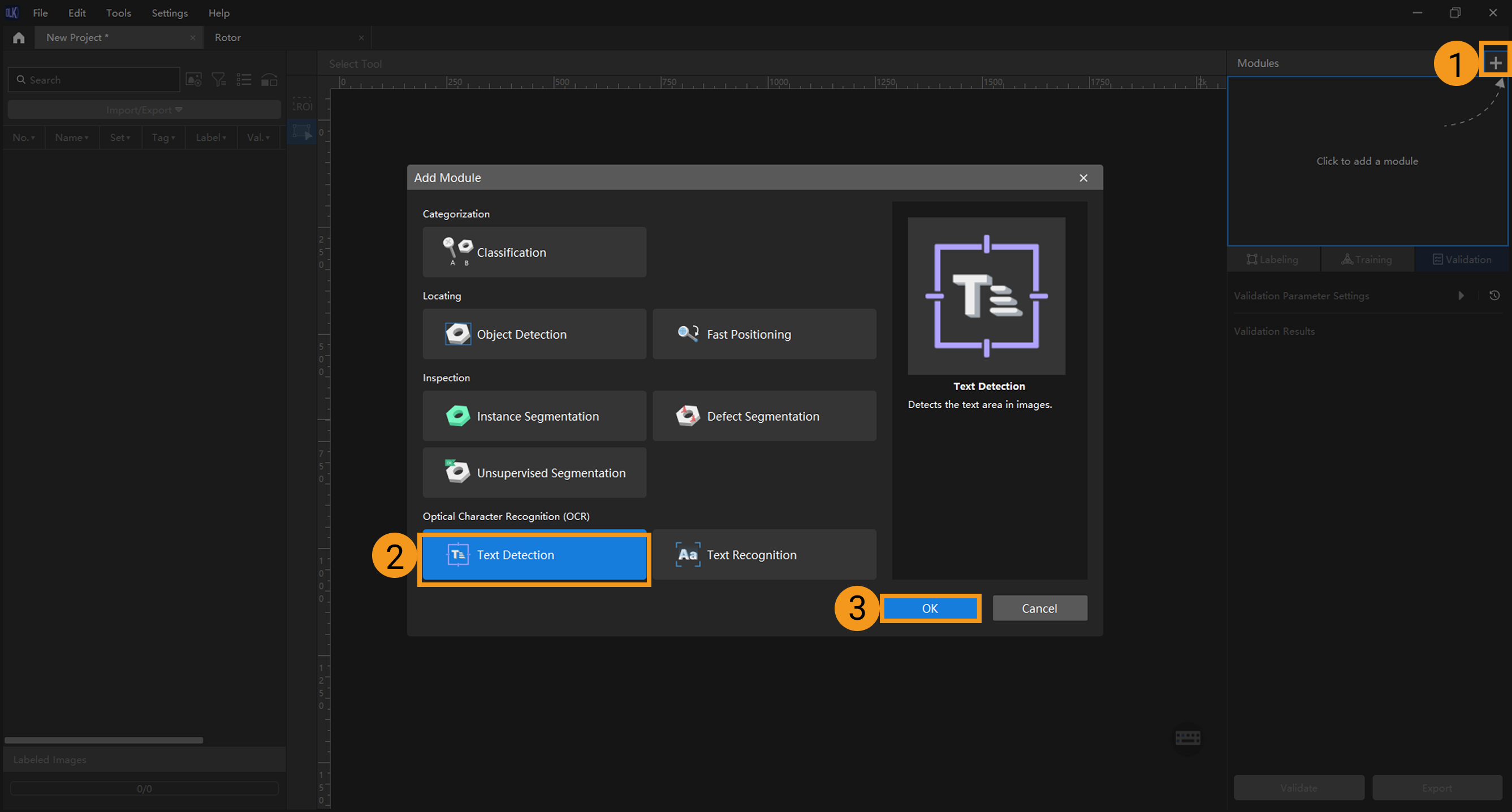Open the Label column filter dropdown
This screenshot has height=812, width=1512.
point(211,137)
